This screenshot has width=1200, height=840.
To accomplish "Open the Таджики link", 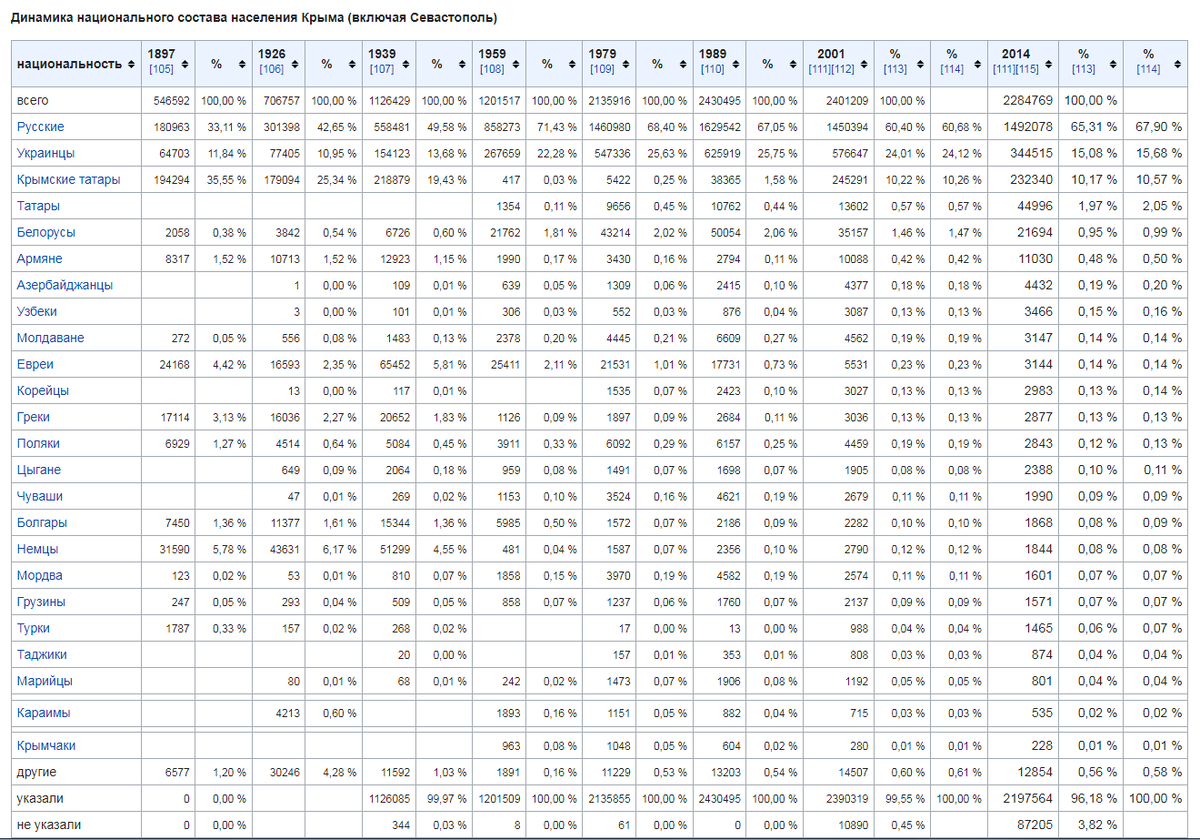I will [x=42, y=654].
